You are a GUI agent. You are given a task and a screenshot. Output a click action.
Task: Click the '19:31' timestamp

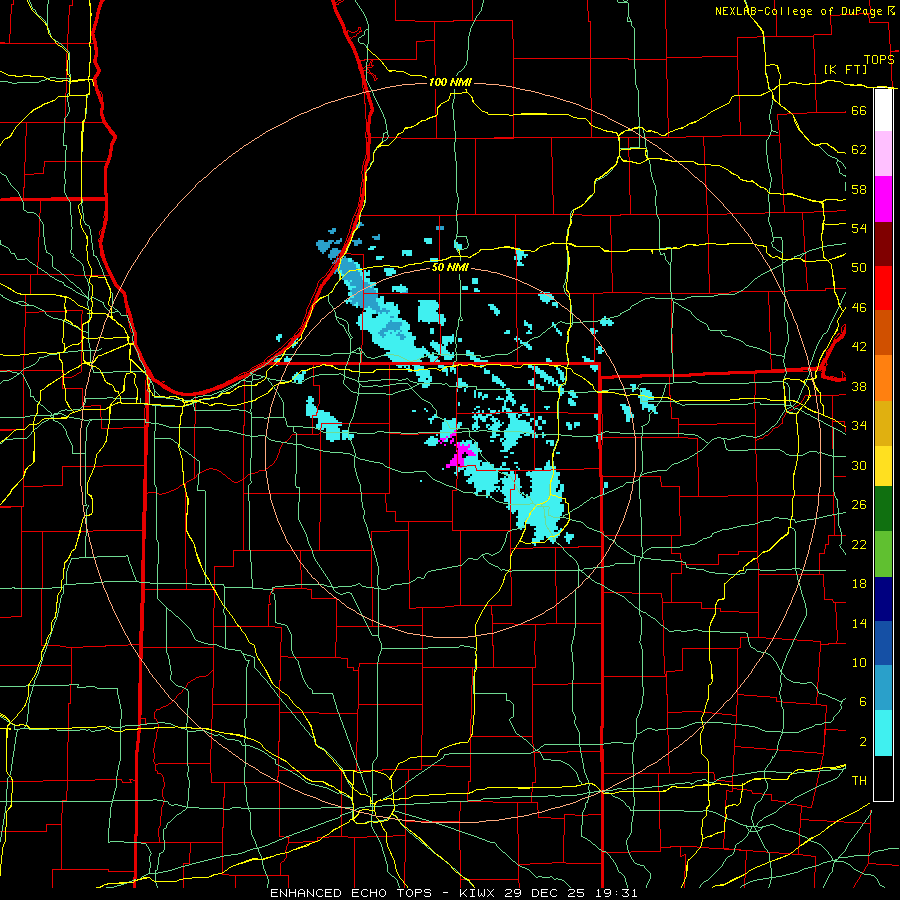tap(615, 893)
